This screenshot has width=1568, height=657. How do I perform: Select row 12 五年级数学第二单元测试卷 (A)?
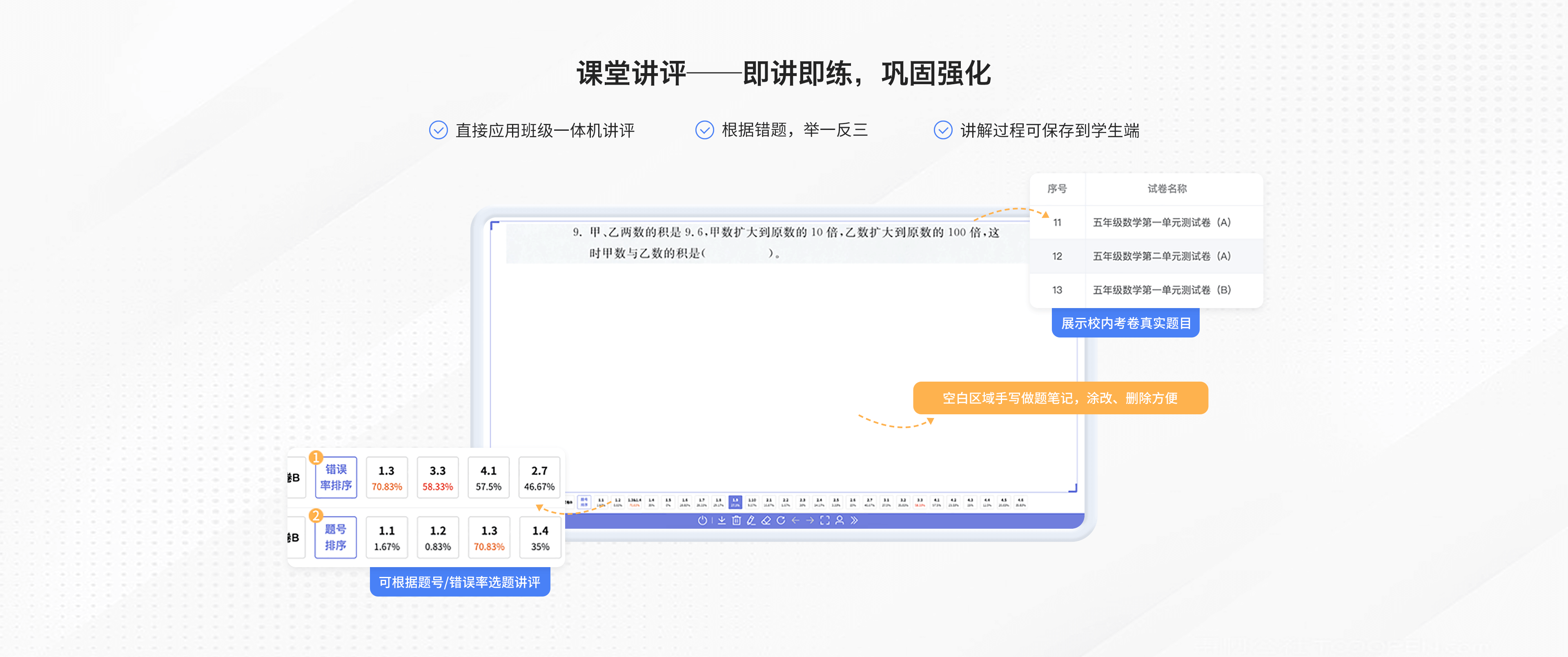1146,256
